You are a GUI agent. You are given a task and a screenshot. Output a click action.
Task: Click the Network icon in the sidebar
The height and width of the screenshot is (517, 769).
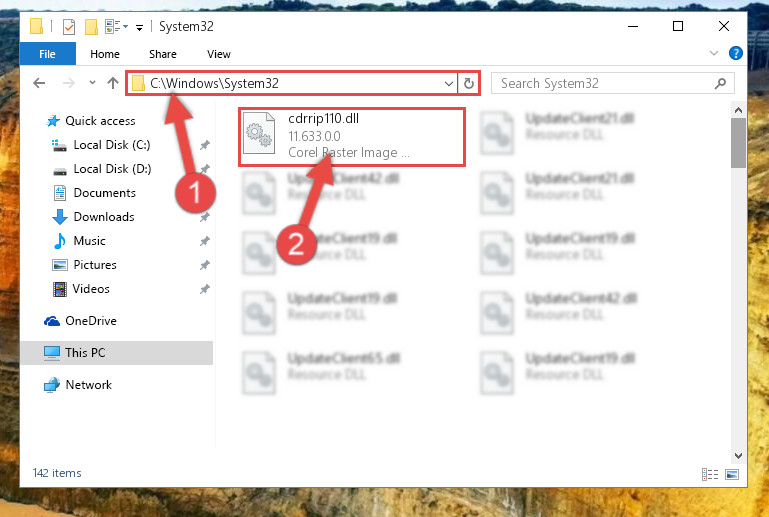pos(51,385)
